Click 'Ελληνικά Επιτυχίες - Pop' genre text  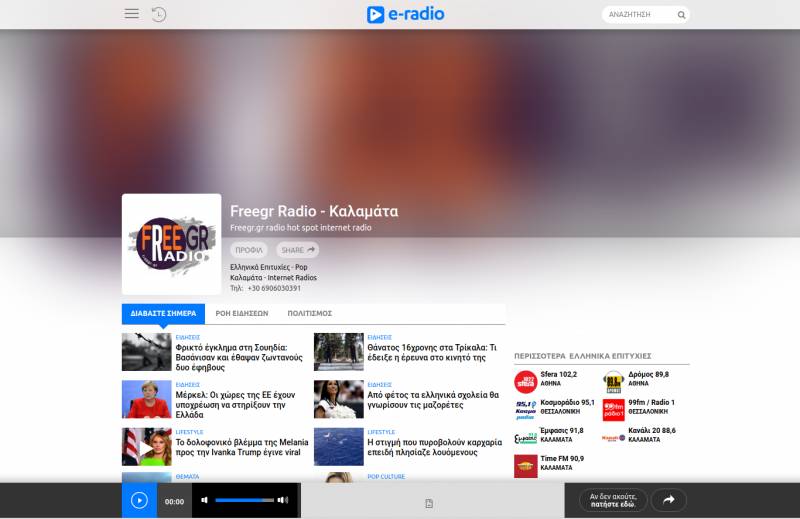269,267
